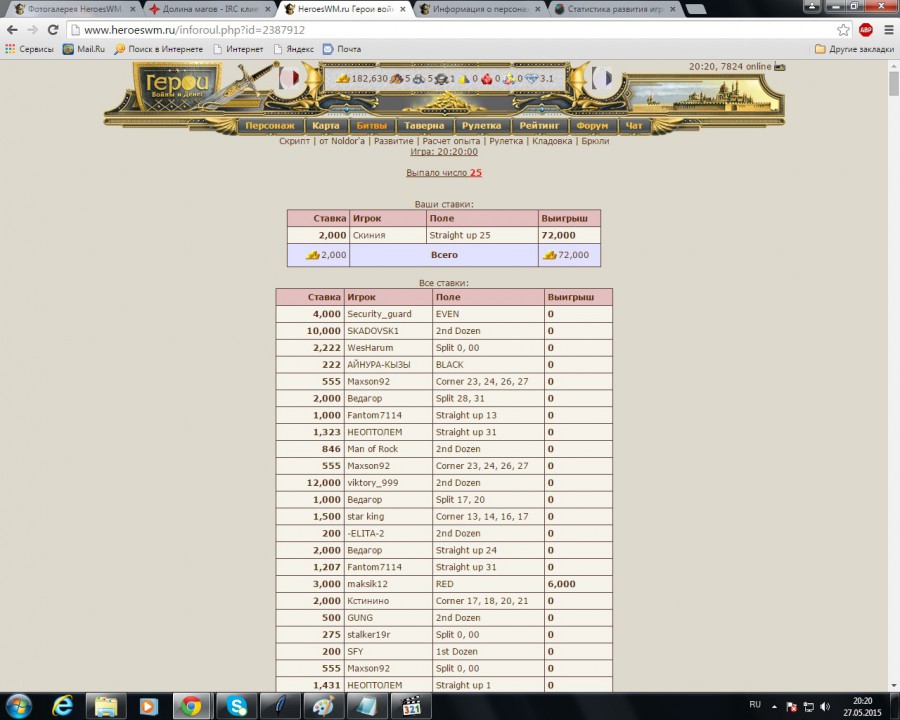Viewport: 900px width, 720px height.
Task: Click the browser address bar
Action: [450, 30]
